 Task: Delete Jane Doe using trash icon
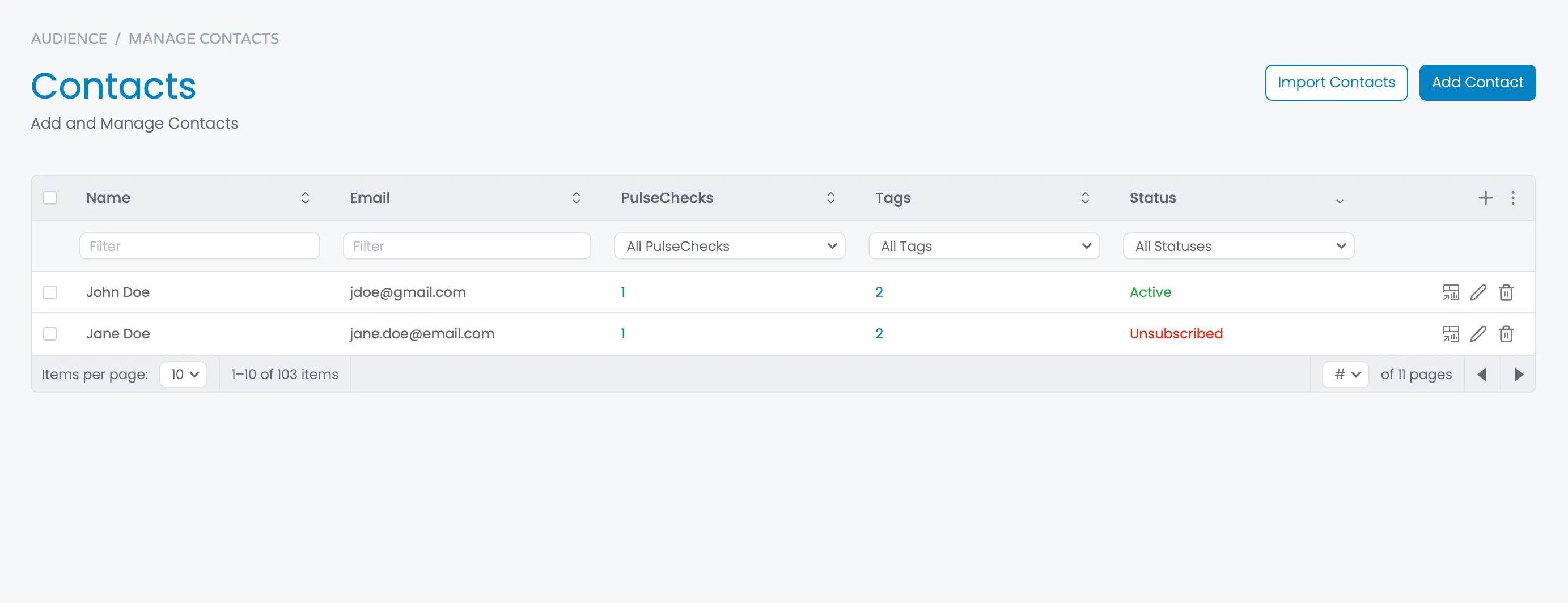click(x=1506, y=334)
